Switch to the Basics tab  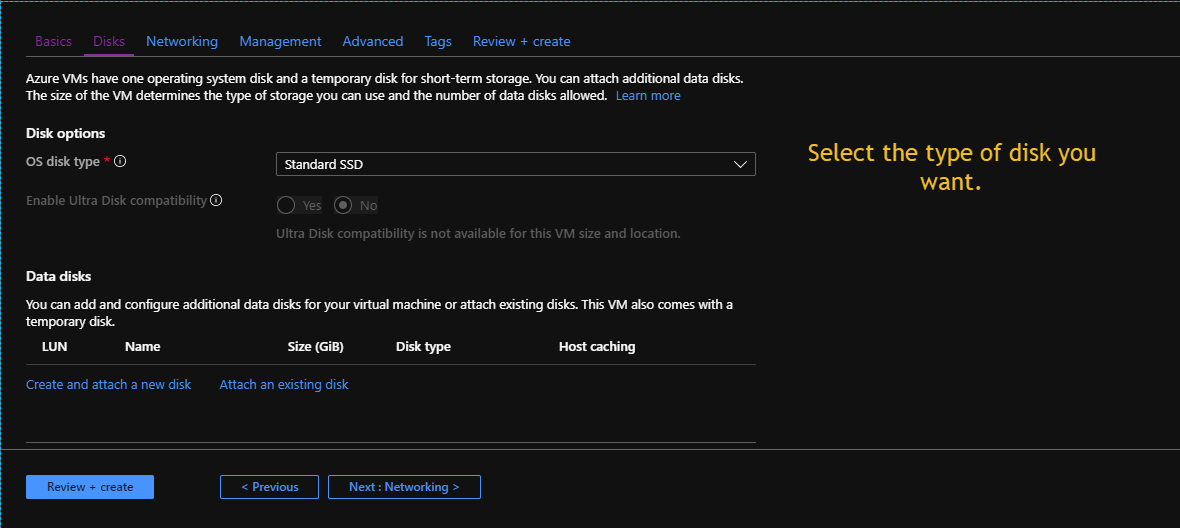(54, 41)
